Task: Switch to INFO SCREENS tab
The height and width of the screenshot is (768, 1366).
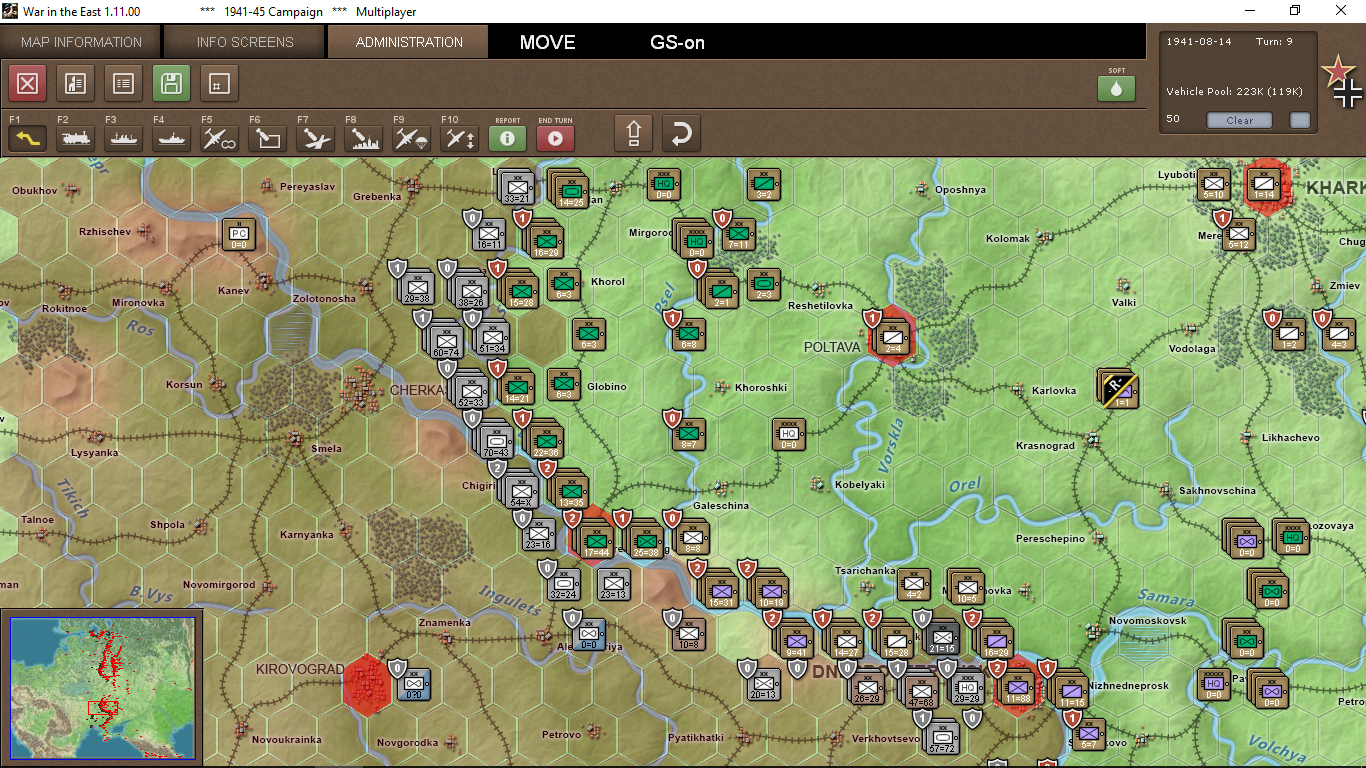Action: (245, 42)
